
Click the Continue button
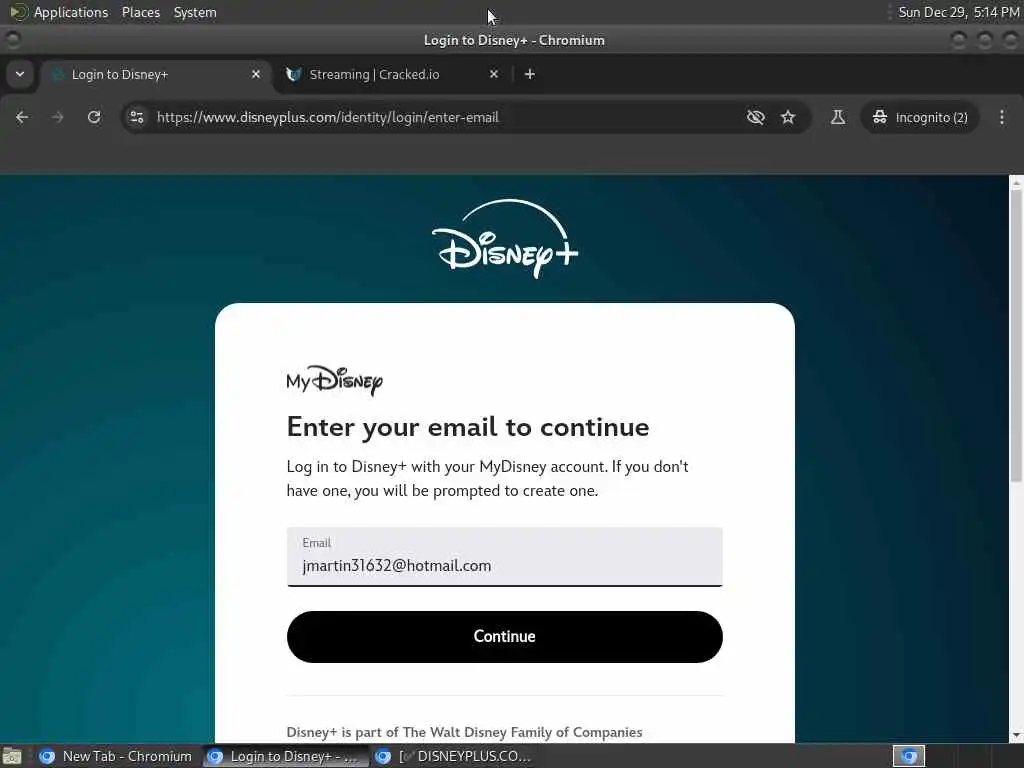point(505,637)
